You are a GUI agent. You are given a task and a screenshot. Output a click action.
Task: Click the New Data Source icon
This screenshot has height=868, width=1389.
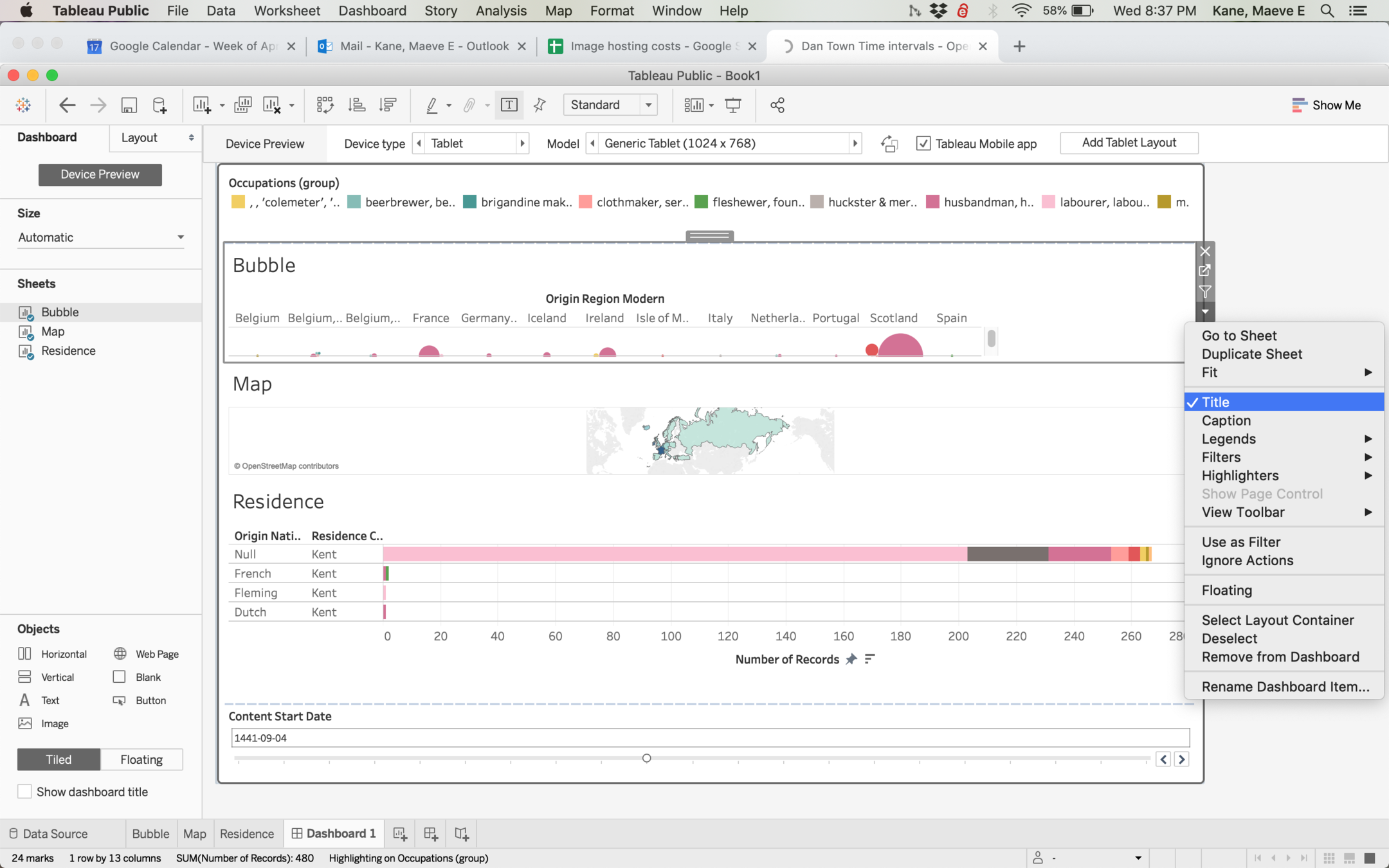pyautogui.click(x=159, y=105)
